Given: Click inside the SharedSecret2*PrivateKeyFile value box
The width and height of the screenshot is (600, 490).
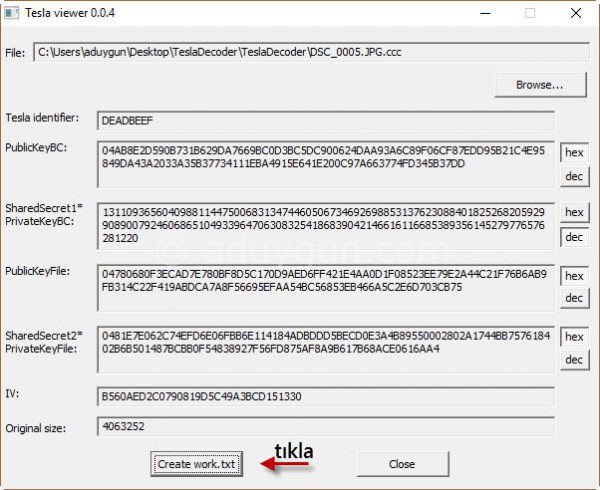Looking at the screenshot, I should click(x=326, y=349).
